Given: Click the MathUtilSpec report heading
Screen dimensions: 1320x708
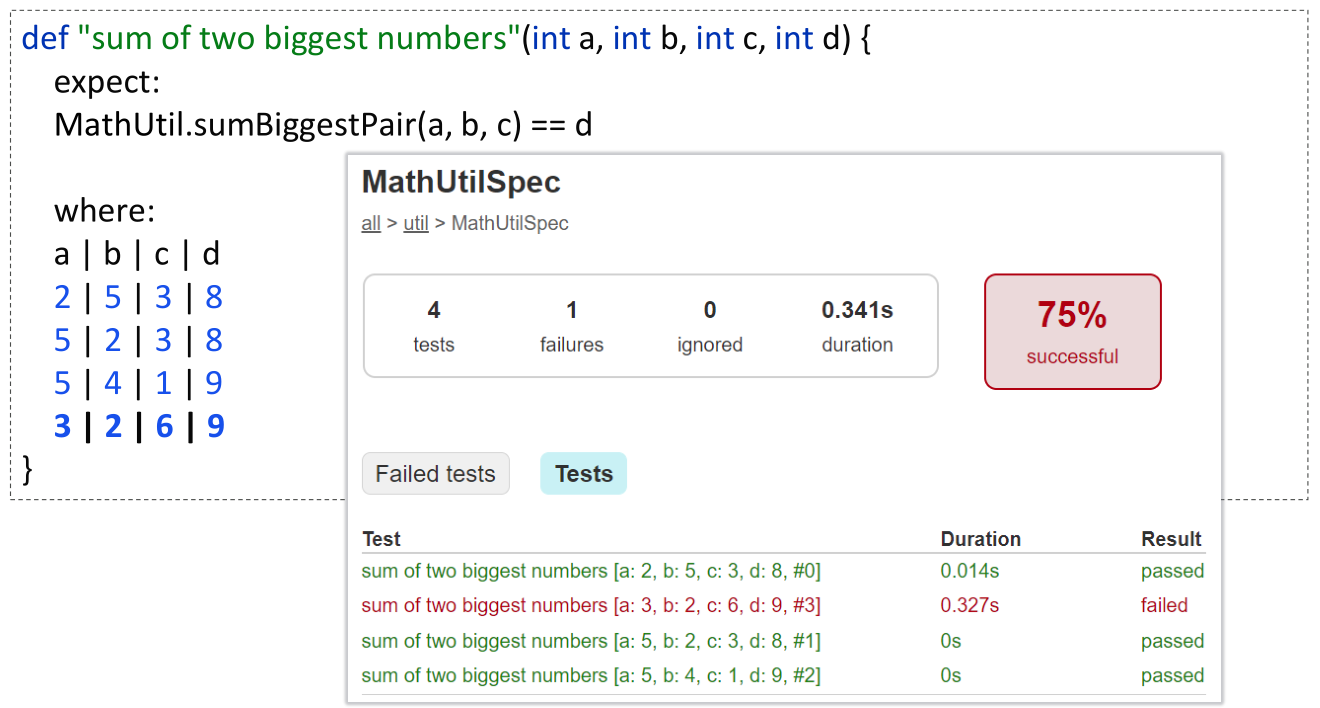Looking at the screenshot, I should 461,182.
